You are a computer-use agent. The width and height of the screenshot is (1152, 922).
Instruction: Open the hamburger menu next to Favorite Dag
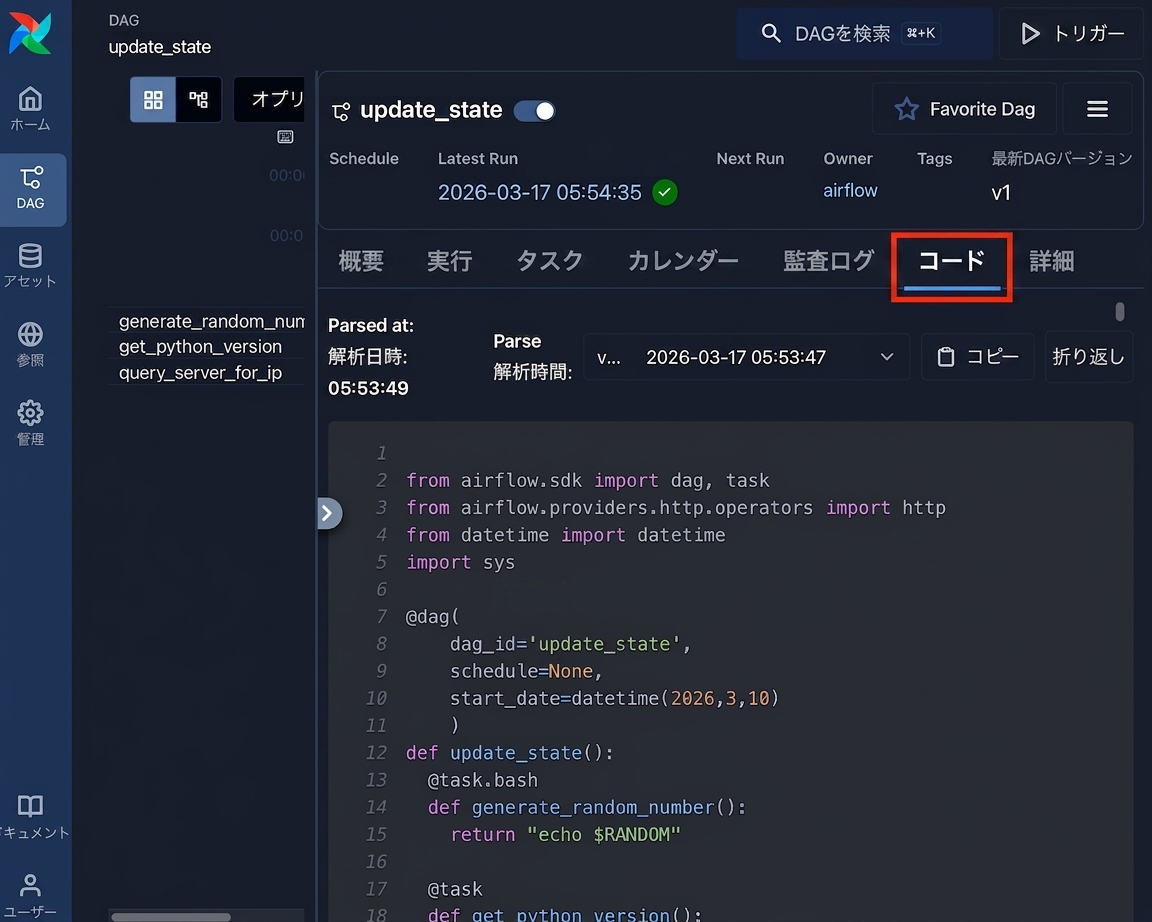1097,109
